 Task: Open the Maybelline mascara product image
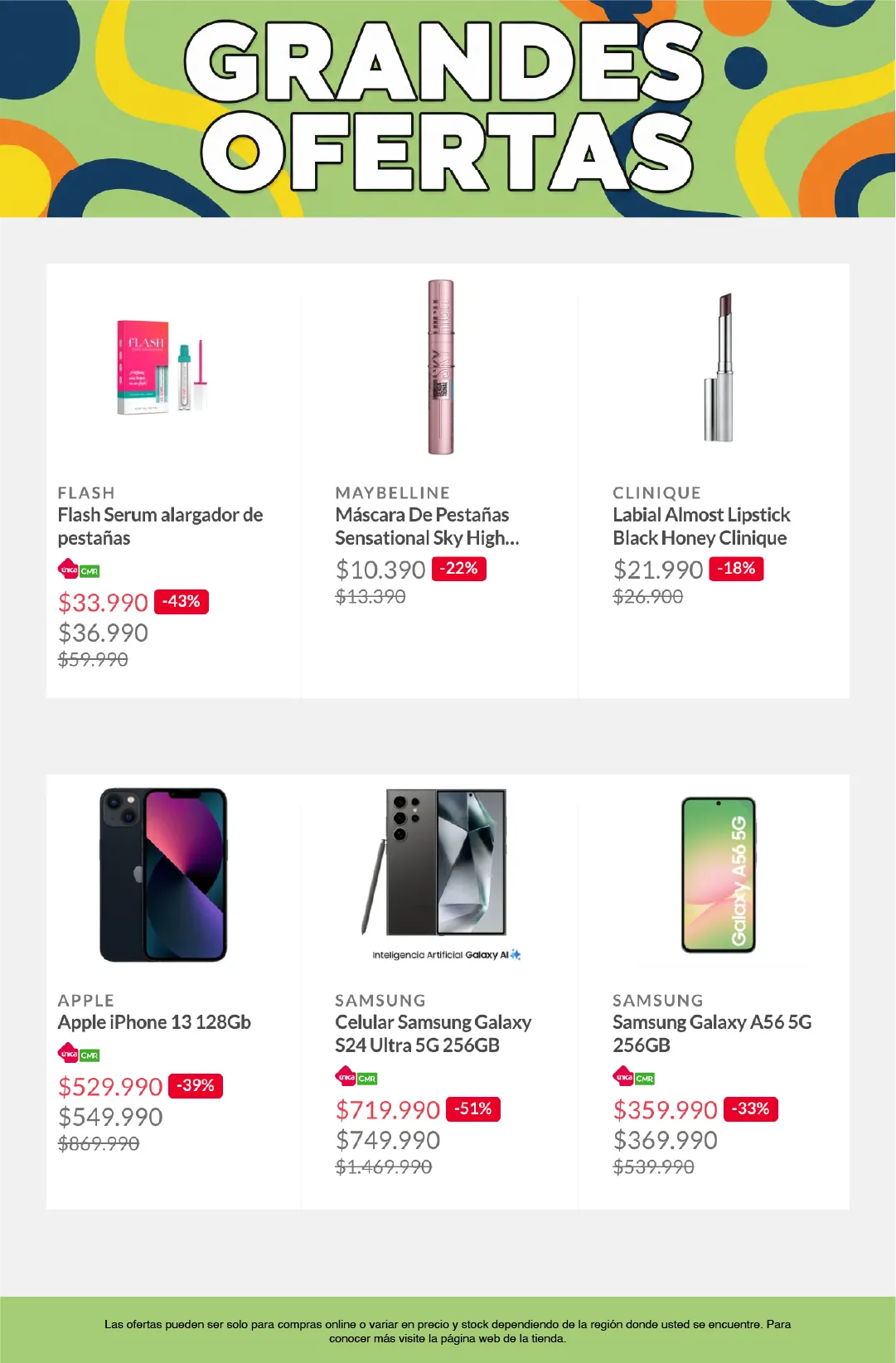(x=441, y=367)
